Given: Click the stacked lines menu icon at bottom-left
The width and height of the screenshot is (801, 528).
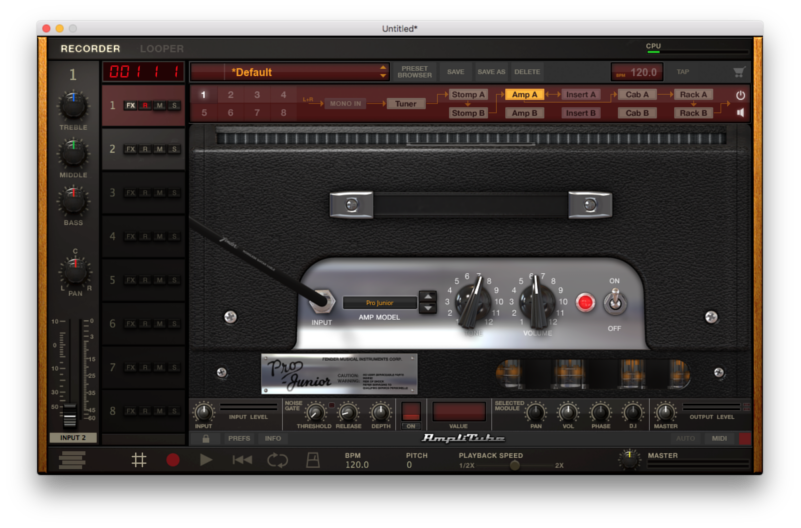Looking at the screenshot, I should pyautogui.click(x=72, y=460).
